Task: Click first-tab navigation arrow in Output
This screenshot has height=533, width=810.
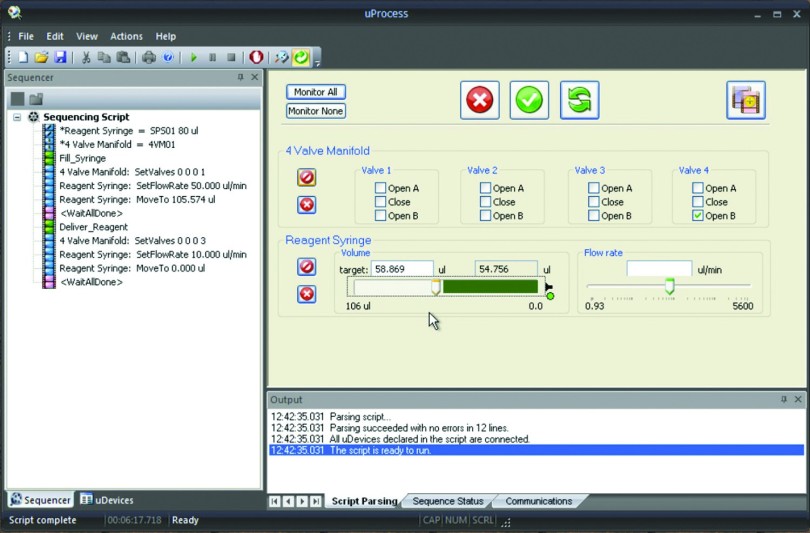Action: point(275,501)
